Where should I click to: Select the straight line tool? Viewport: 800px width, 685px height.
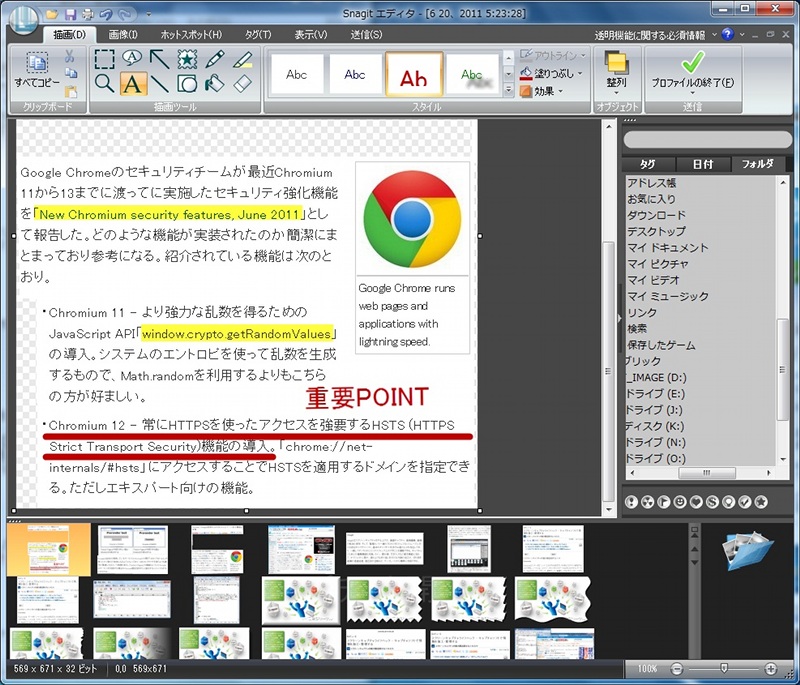tap(160, 84)
